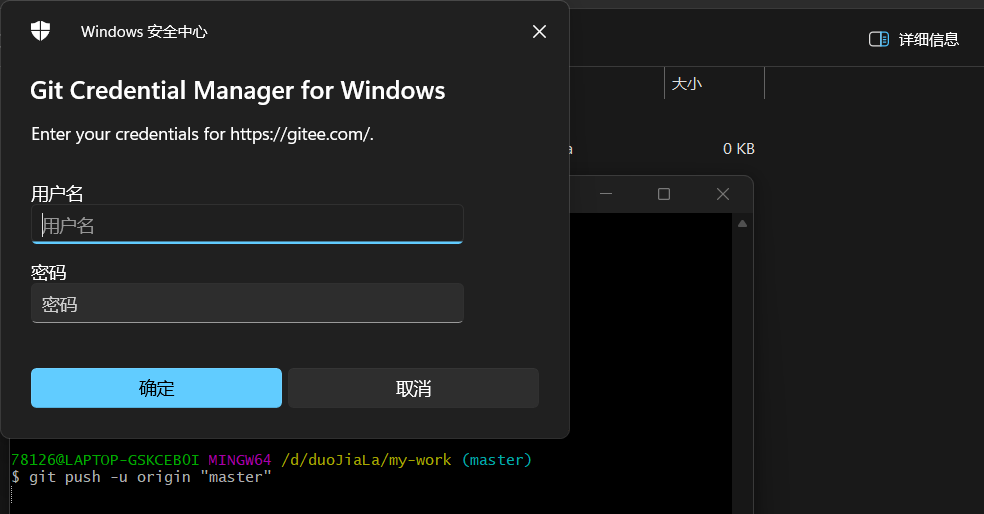The width and height of the screenshot is (984, 514).
Task: Click the Windows 安全中心 title text
Action: pyautogui.click(x=144, y=31)
